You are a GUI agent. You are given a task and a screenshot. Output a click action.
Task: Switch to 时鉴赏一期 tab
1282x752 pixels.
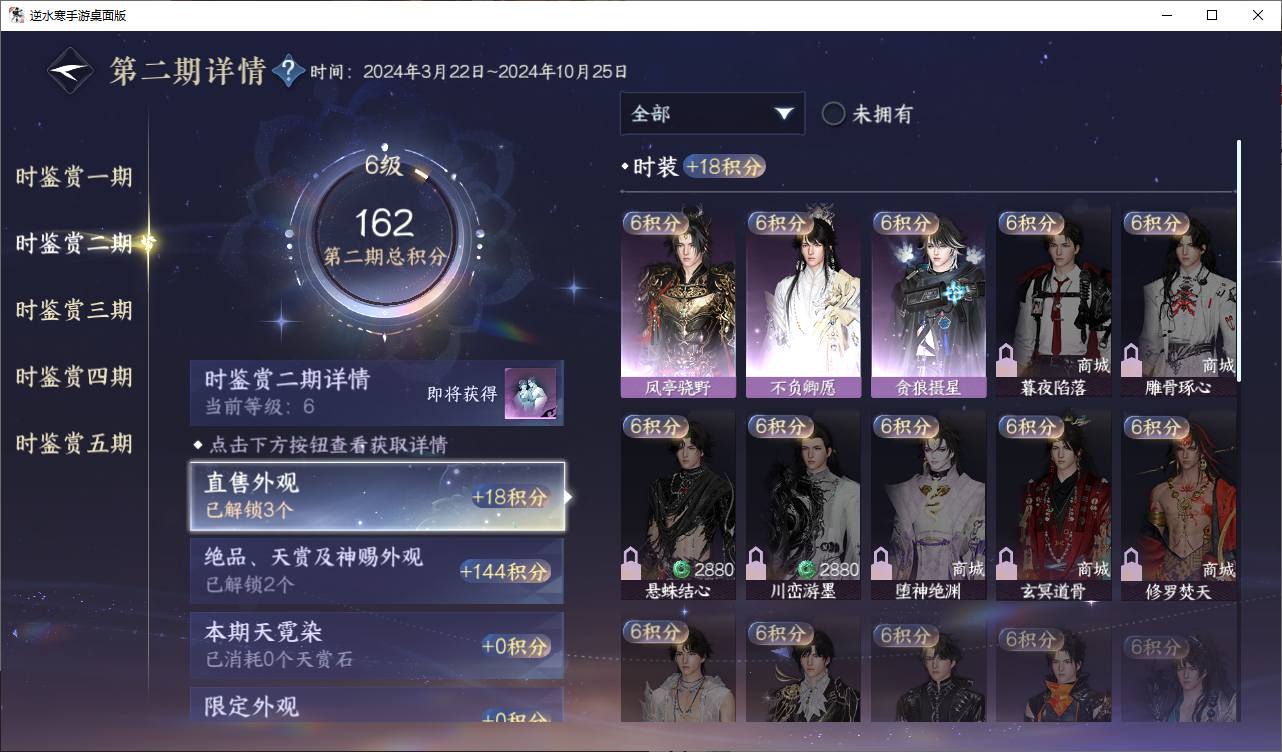point(74,177)
